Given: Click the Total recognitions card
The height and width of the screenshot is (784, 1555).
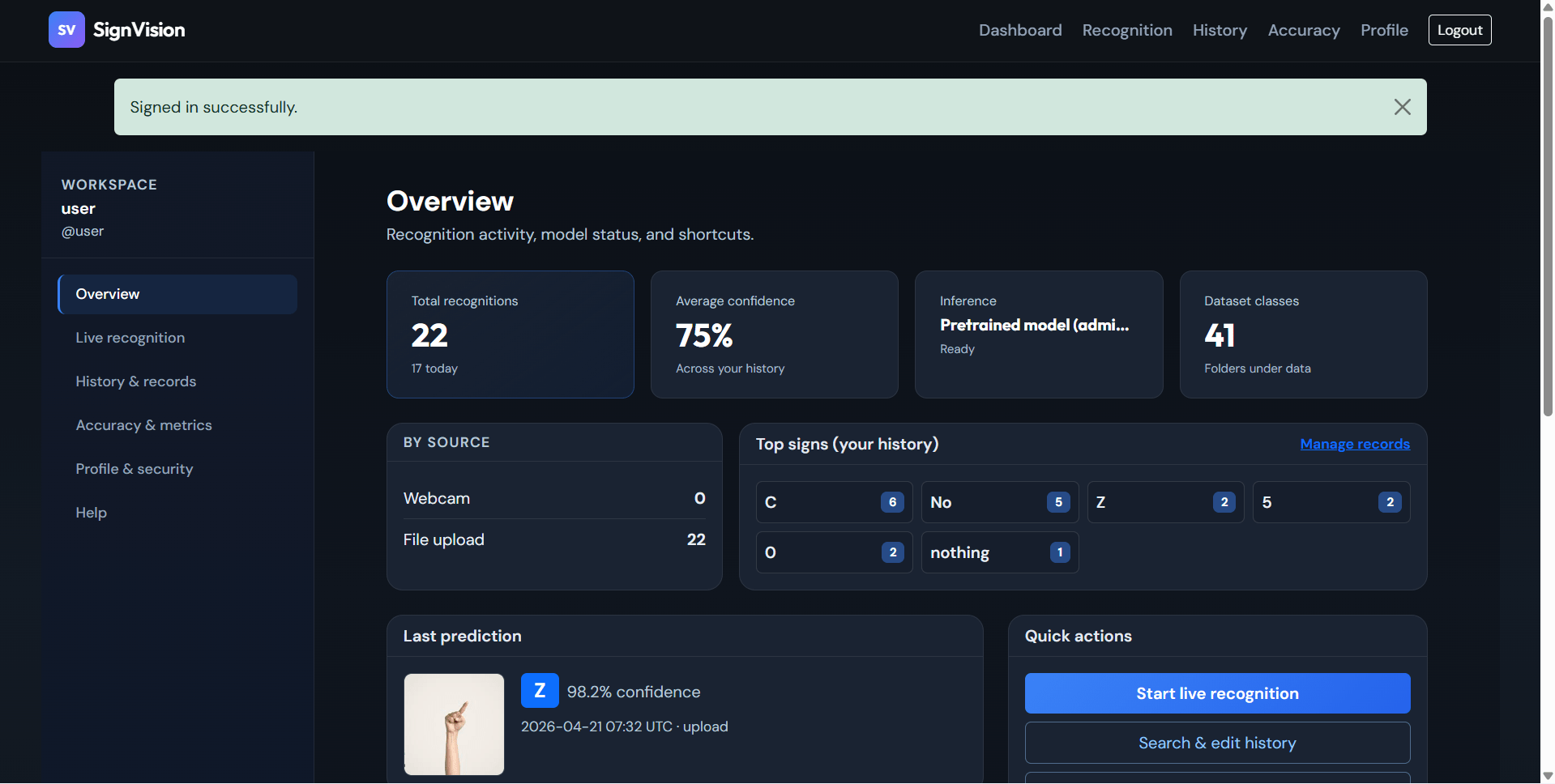Looking at the screenshot, I should tap(511, 334).
